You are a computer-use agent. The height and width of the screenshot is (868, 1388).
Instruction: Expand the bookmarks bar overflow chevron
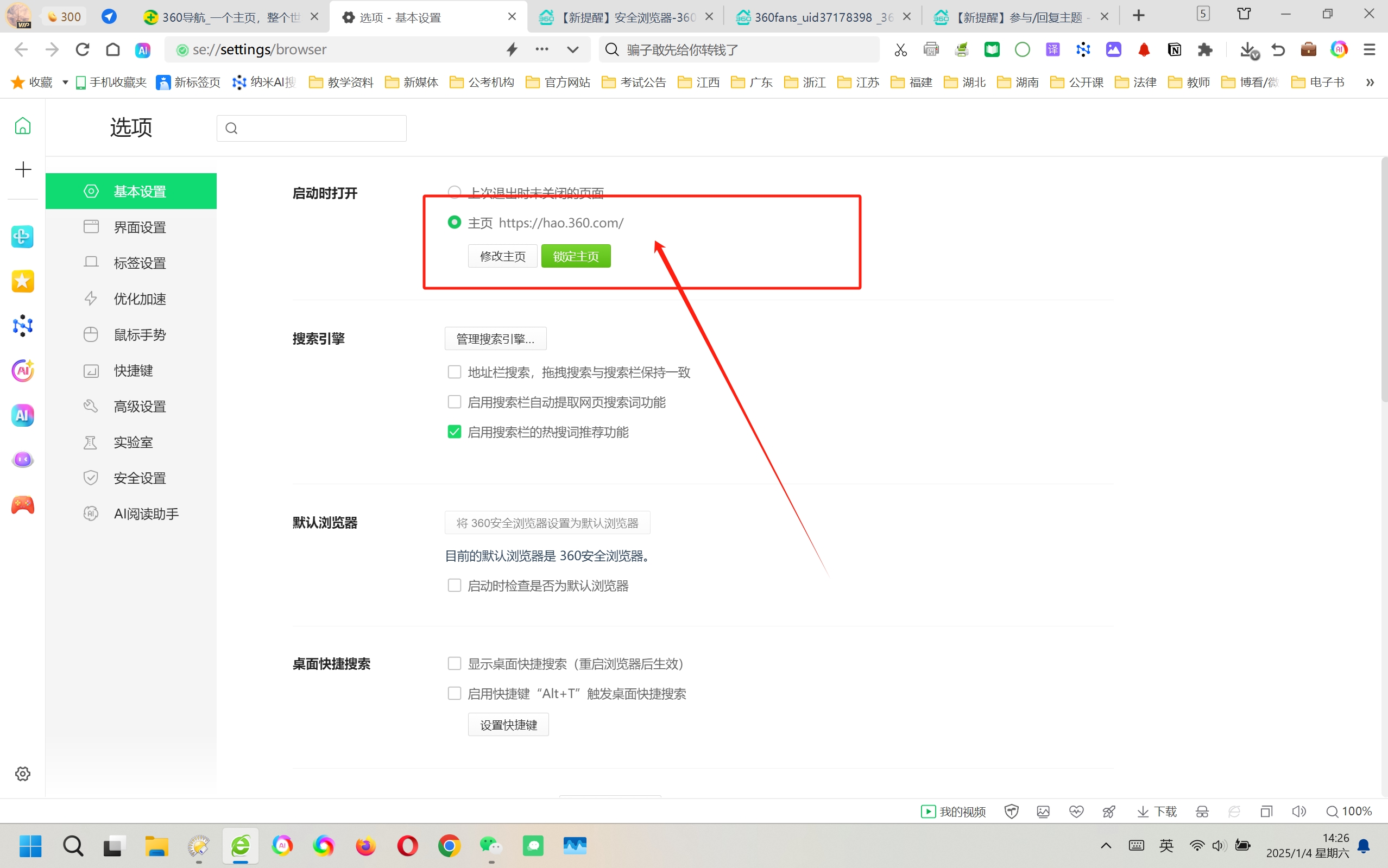[1370, 83]
